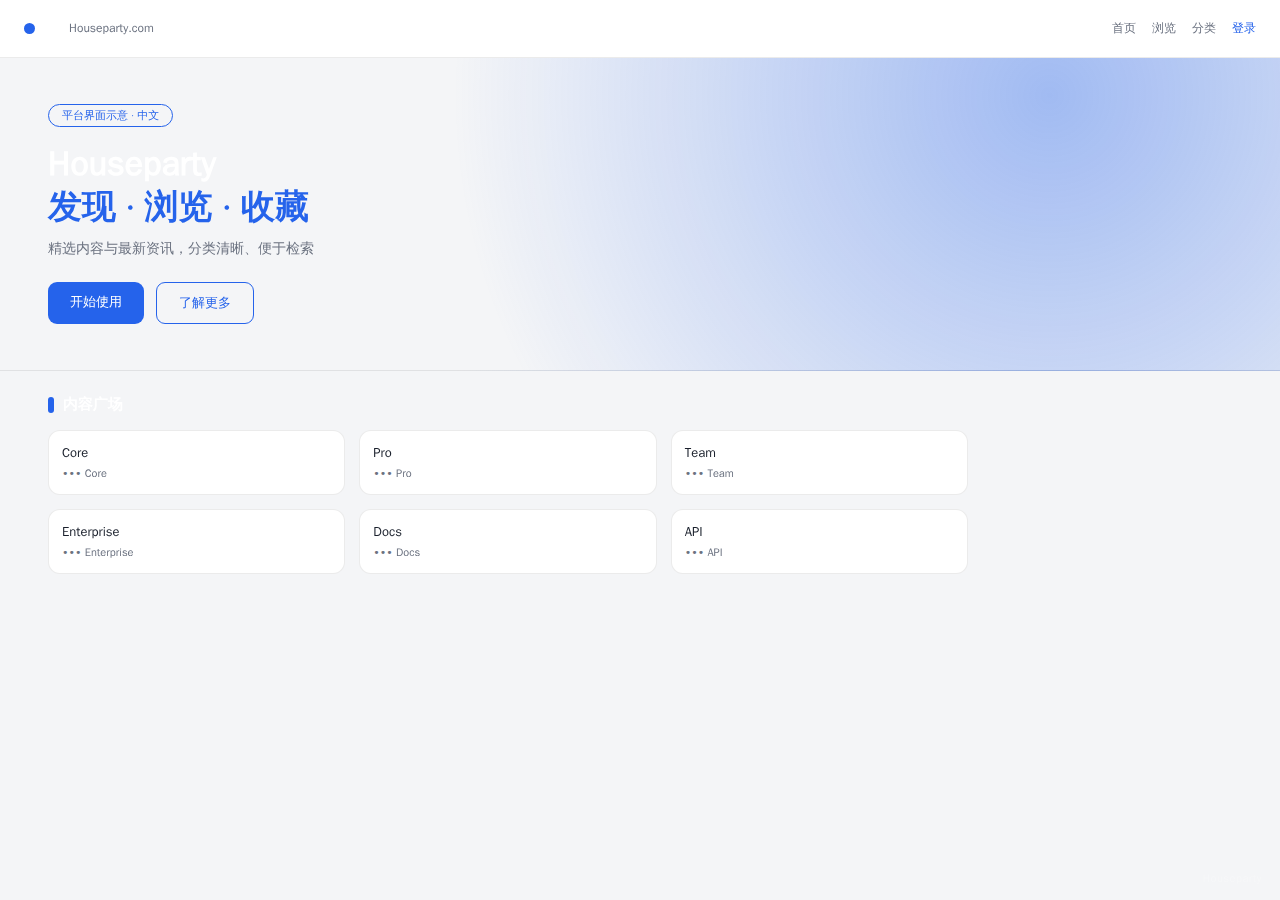Open the Docs card title
The width and height of the screenshot is (1280, 900).
[x=387, y=532]
